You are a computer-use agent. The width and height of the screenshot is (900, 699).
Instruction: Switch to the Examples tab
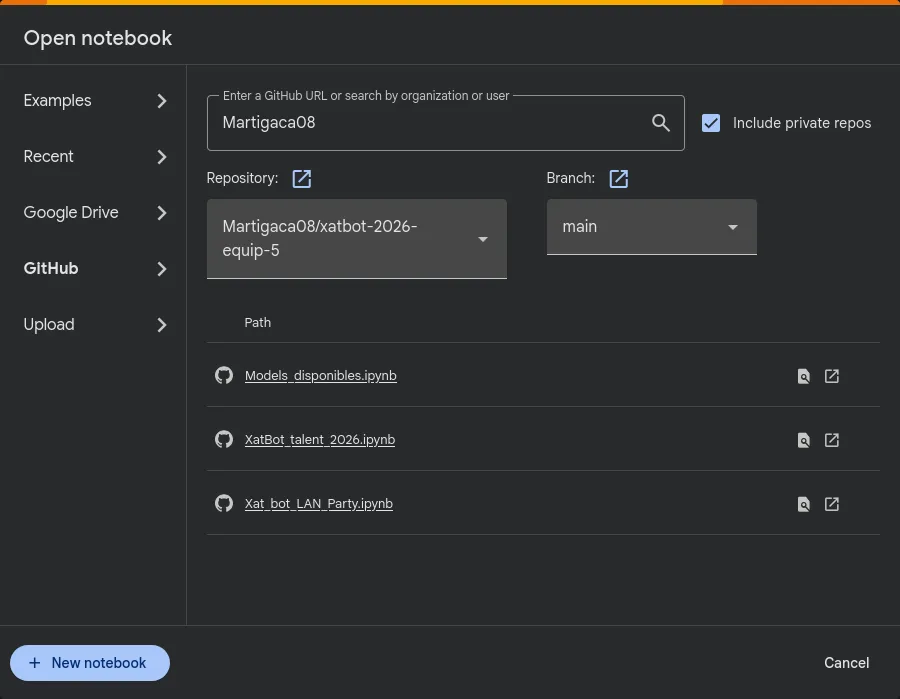point(94,101)
